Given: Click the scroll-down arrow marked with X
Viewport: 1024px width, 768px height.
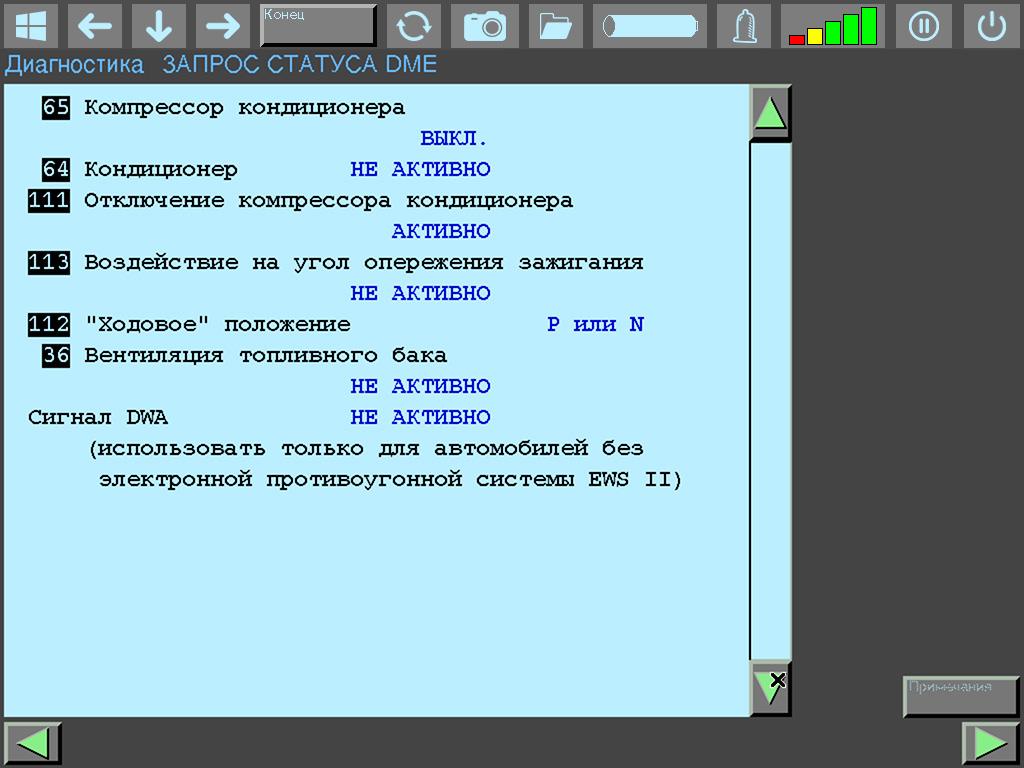Looking at the screenshot, I should point(769,683).
